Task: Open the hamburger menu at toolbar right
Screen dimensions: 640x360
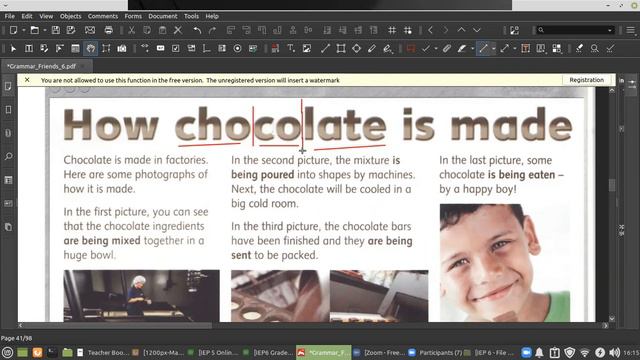Action: (x=631, y=30)
